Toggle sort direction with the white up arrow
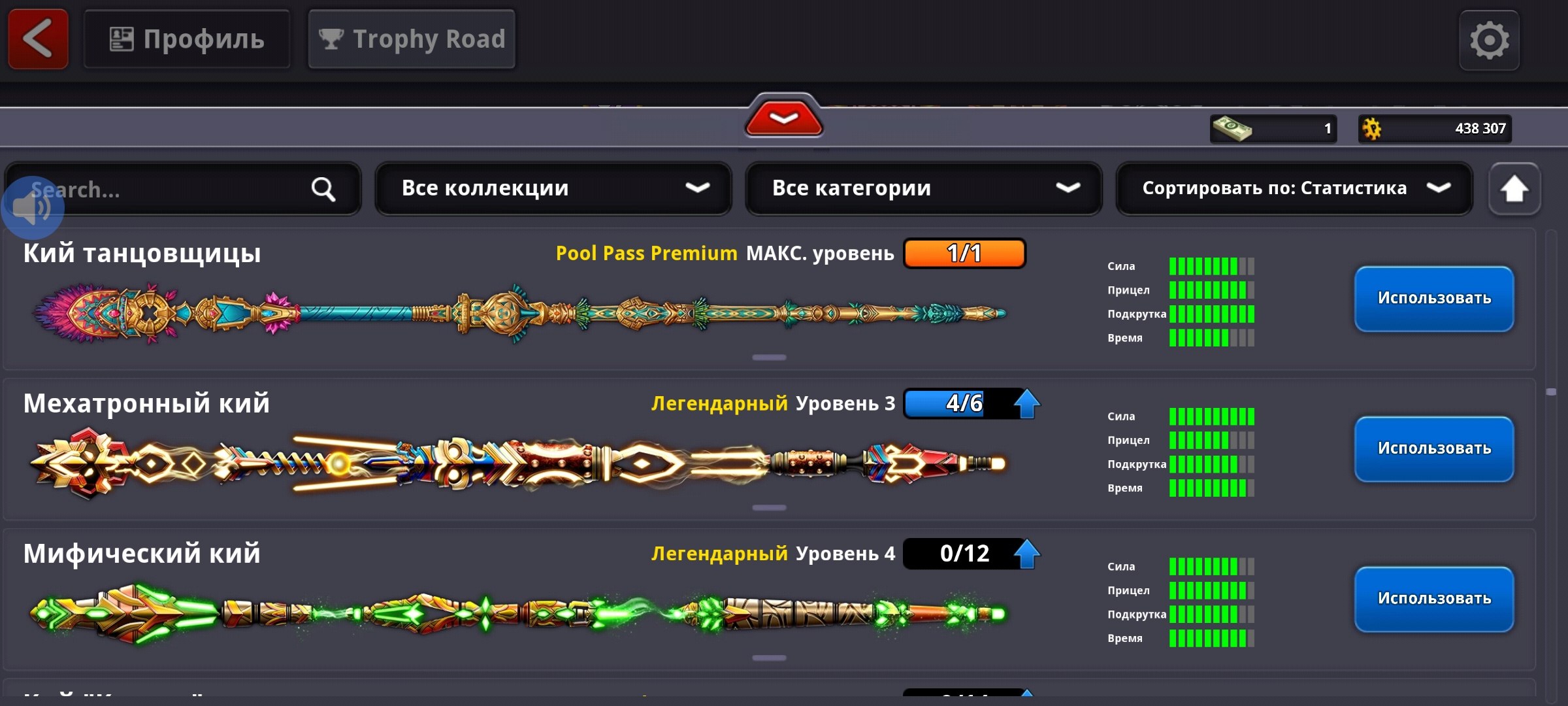Screen dimensions: 1568x706 1514,189
